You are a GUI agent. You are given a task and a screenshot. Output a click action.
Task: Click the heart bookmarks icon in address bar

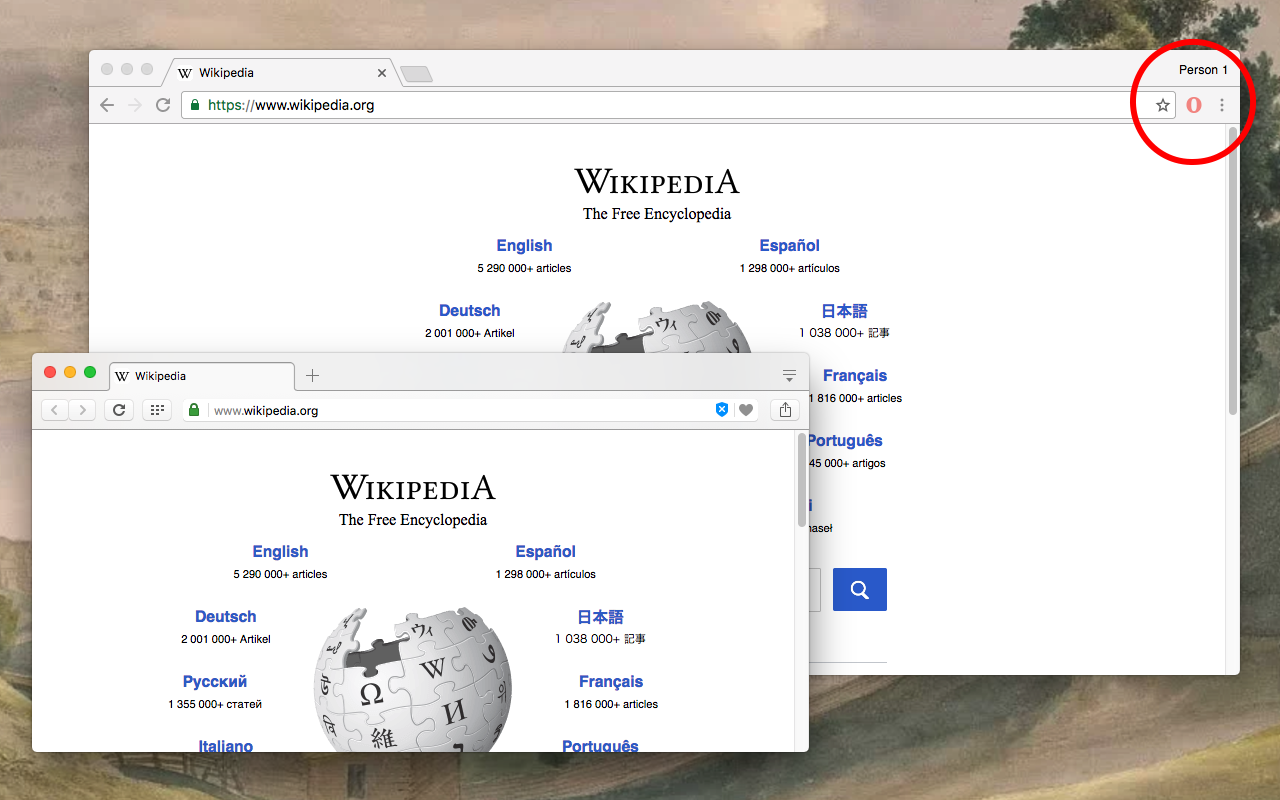point(747,409)
